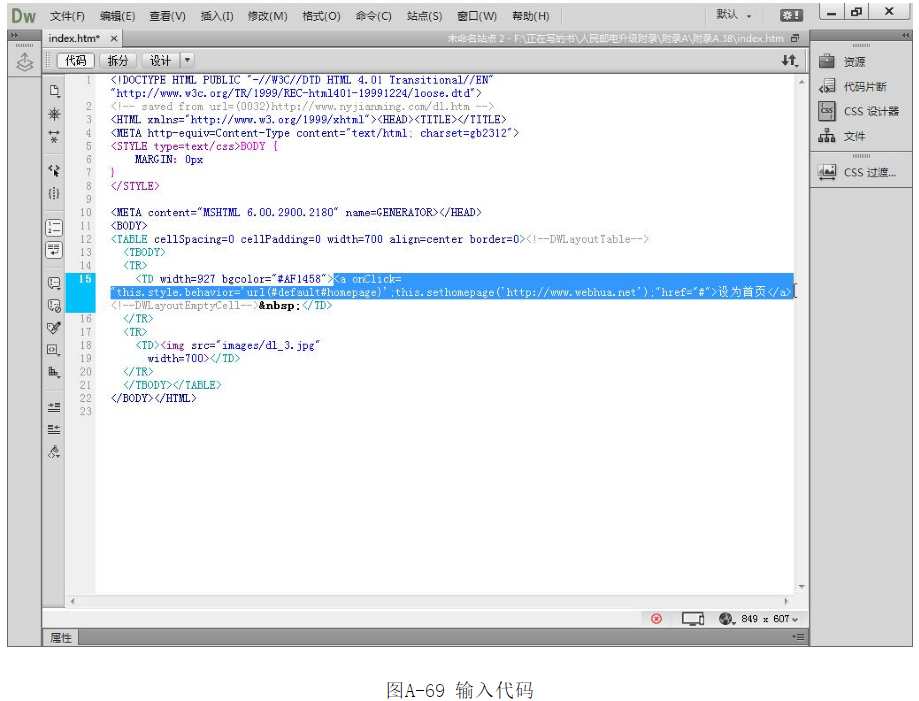Open the 默认 workspace dropdown
The image size is (919, 701).
pos(734,15)
